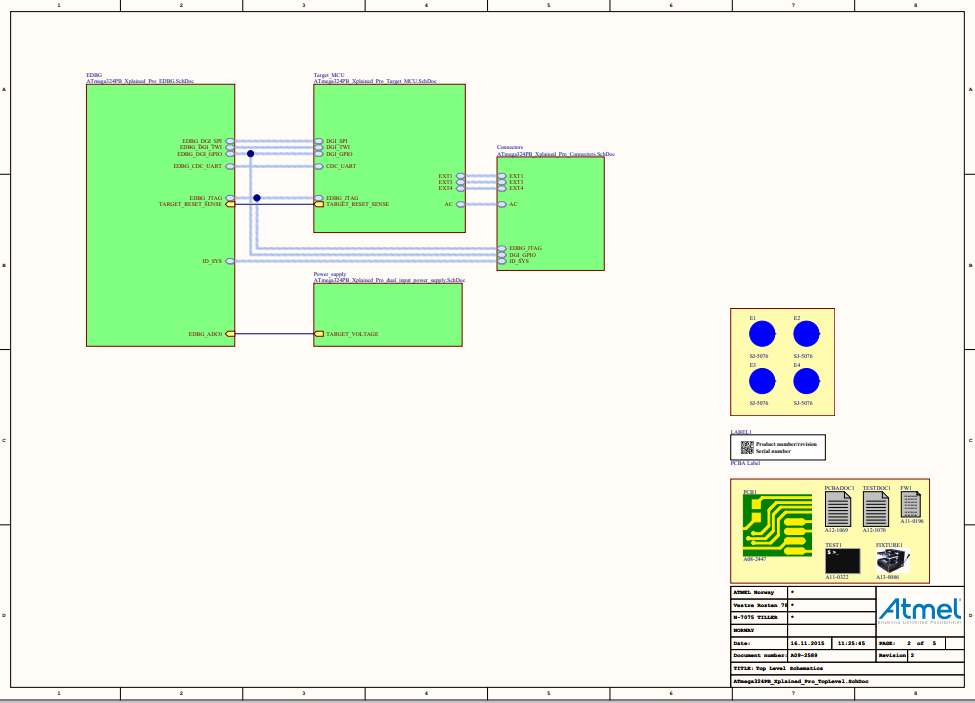The height and width of the screenshot is (703, 975).
Task: Click the A11-0196 part number under FW1
Action: point(912,522)
